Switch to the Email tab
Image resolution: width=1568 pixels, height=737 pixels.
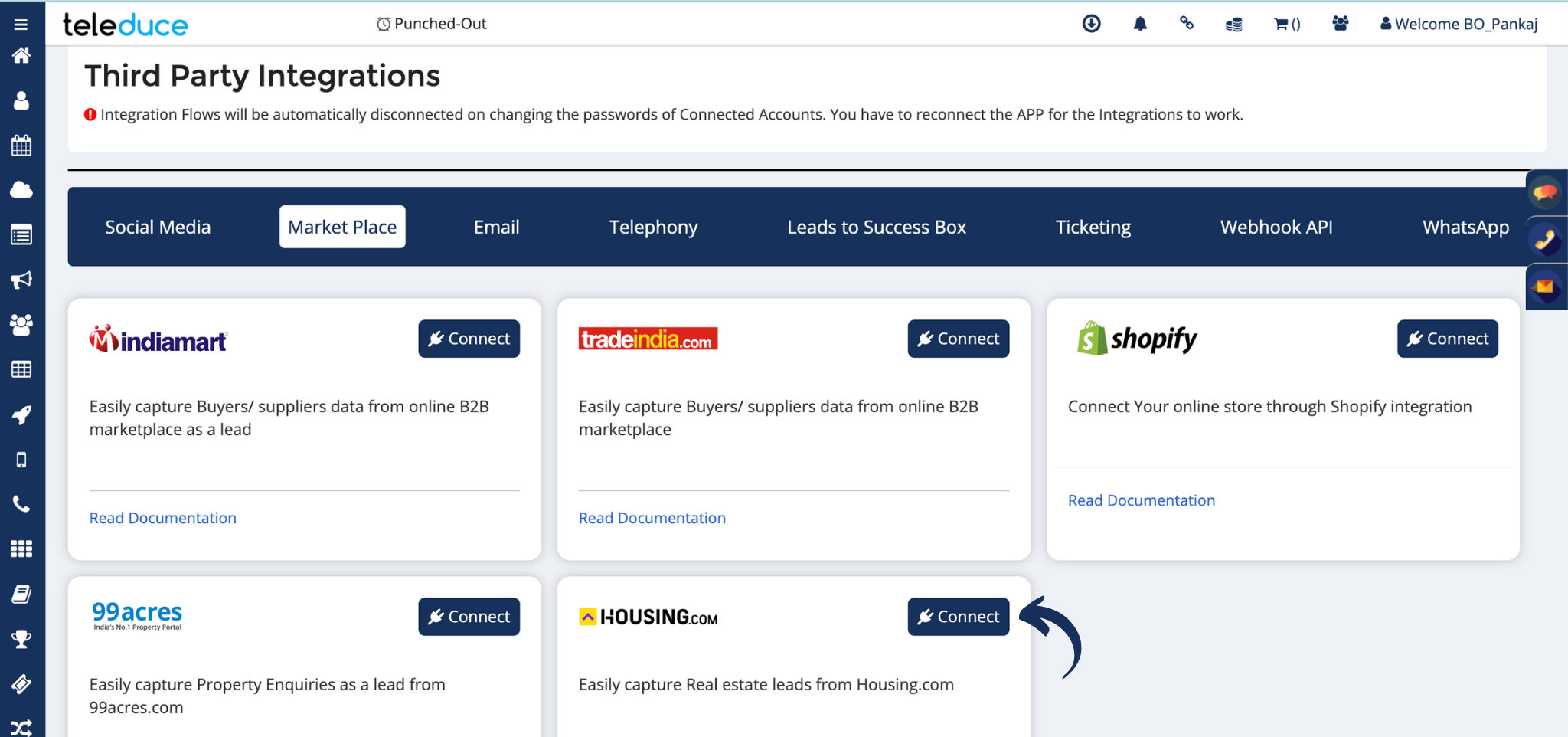[x=496, y=227]
